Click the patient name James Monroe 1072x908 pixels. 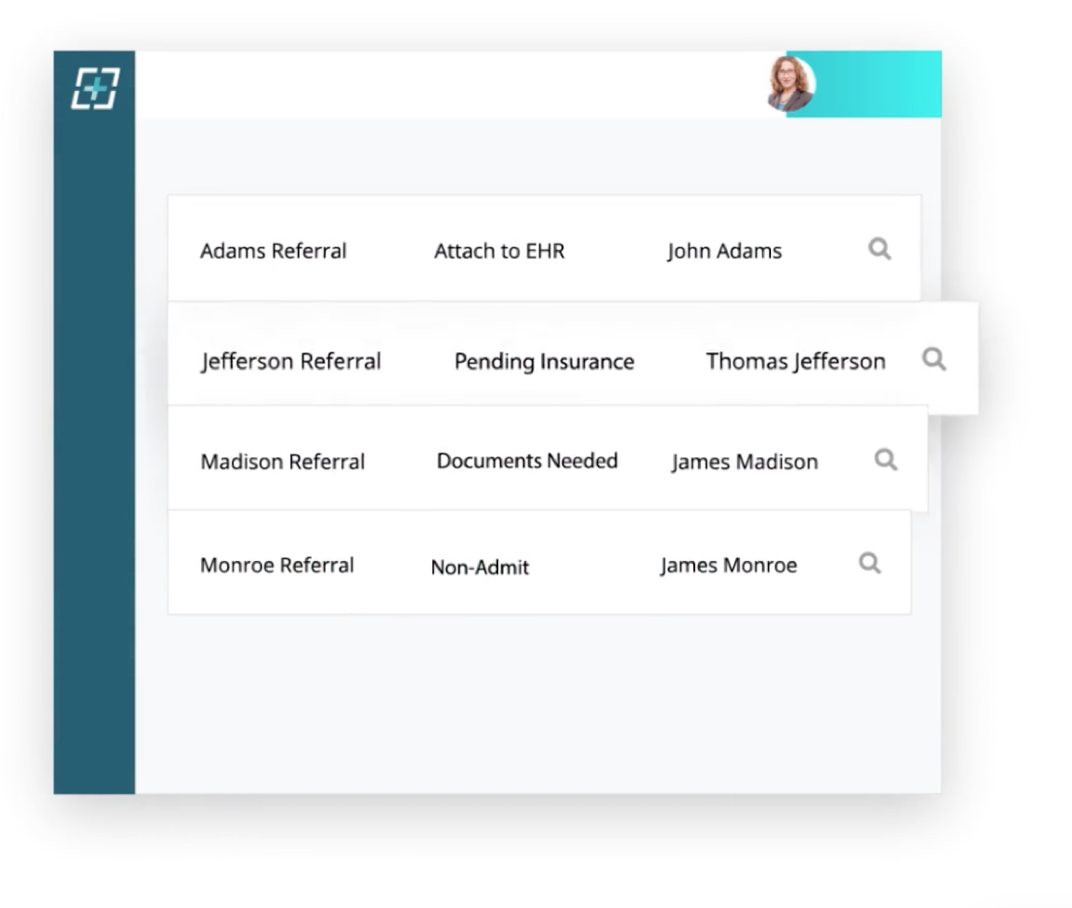point(728,565)
